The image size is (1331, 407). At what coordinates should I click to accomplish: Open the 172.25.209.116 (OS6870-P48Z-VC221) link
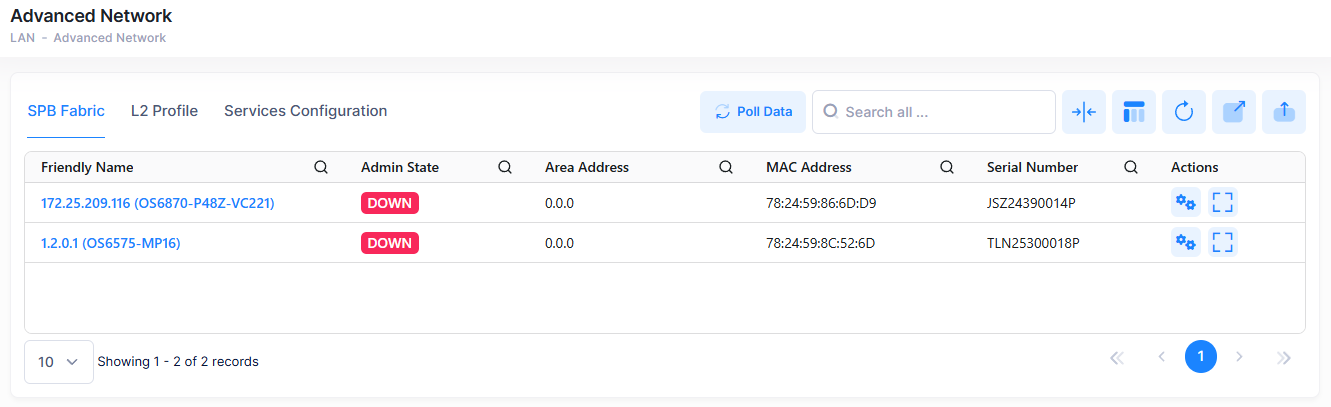pos(157,203)
